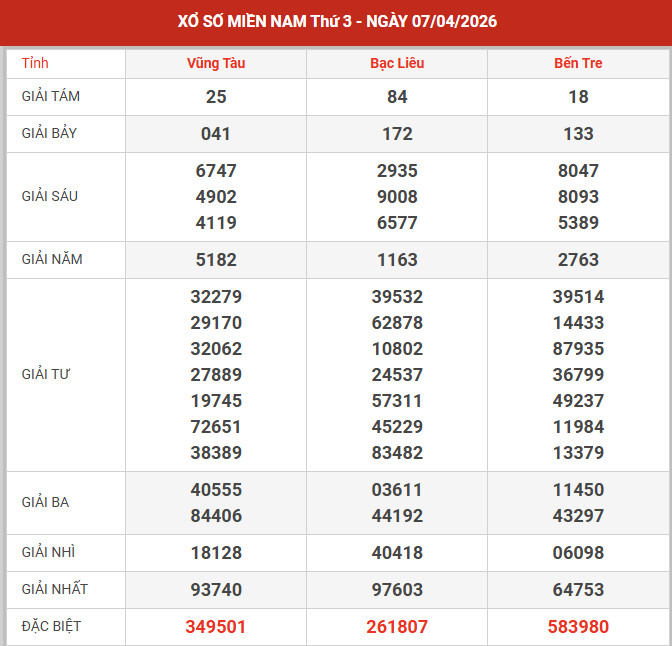The height and width of the screenshot is (646, 672).
Task: Select number 84406 in Vũng Tàu third prize
Action: tap(216, 516)
